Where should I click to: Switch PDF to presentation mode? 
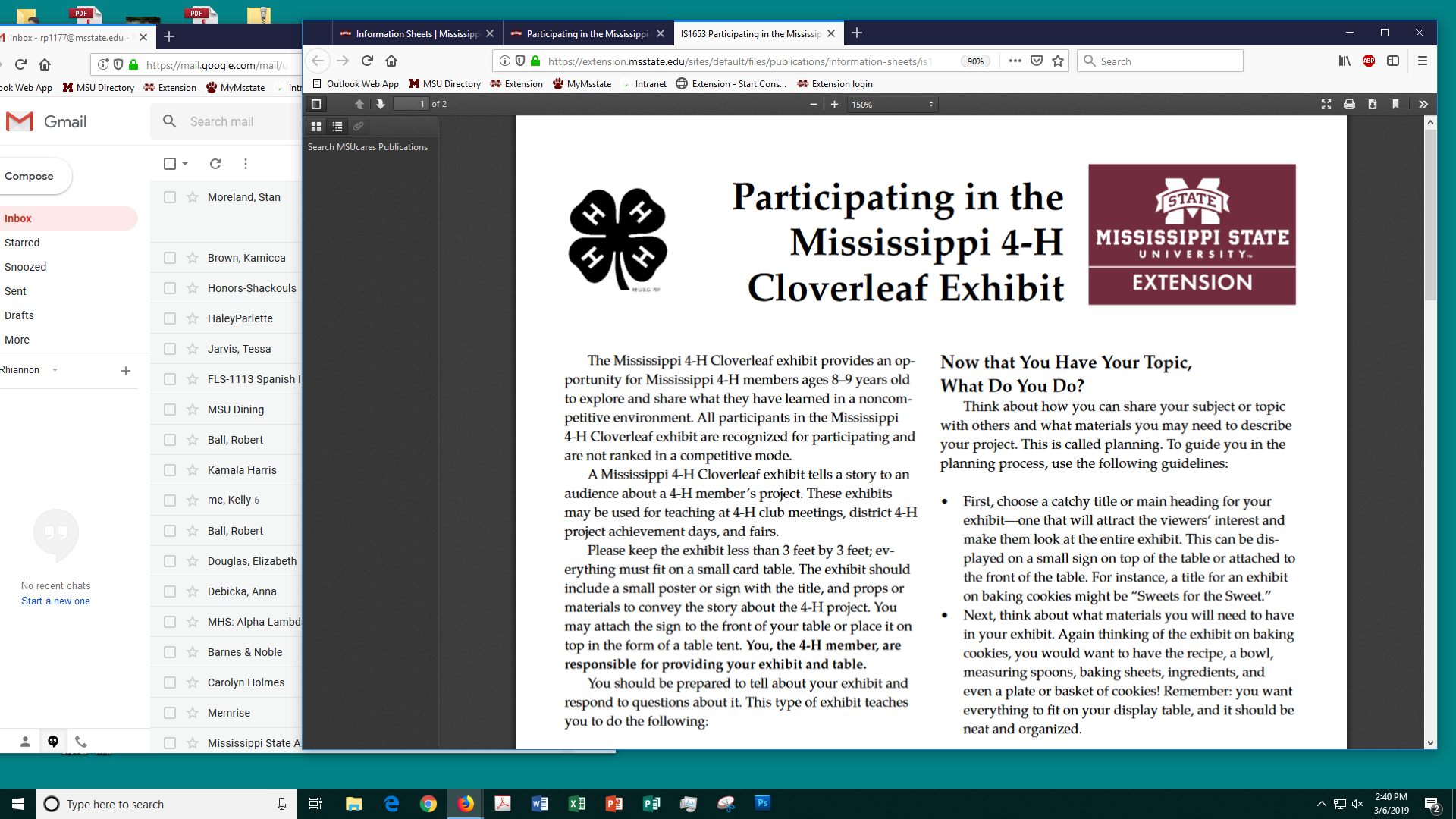click(1326, 104)
